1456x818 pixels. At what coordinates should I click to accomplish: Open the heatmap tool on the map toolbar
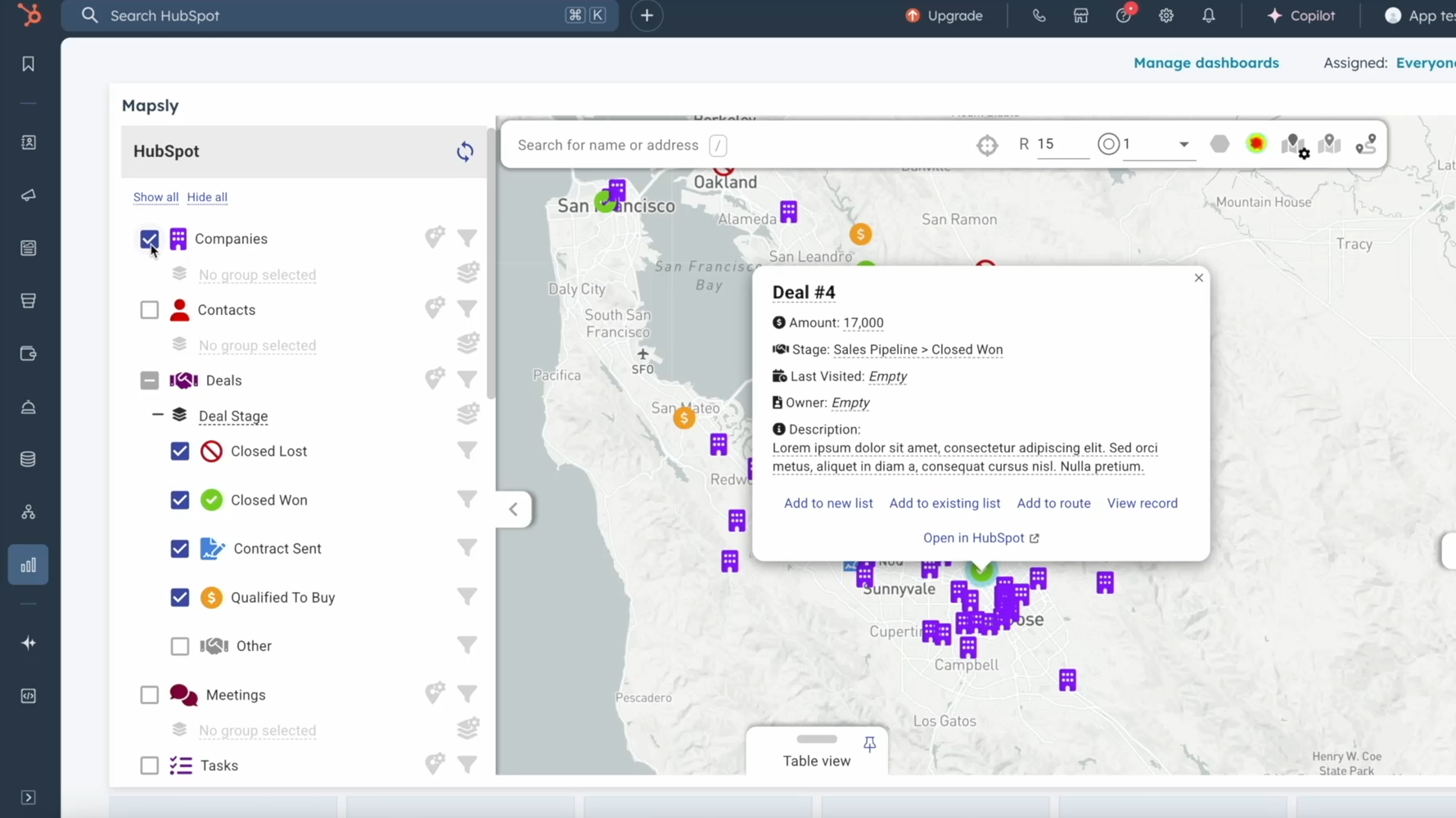point(1257,144)
